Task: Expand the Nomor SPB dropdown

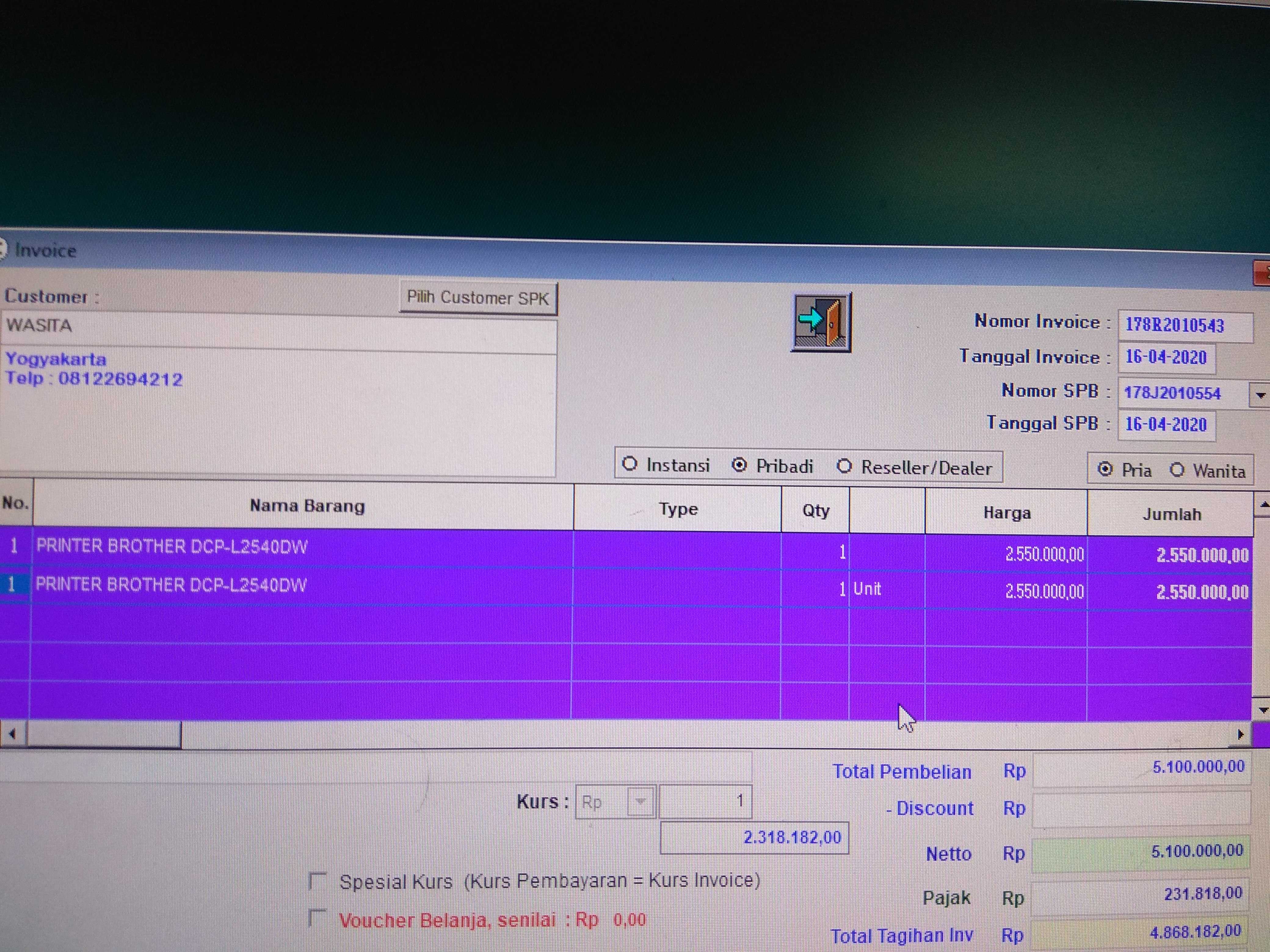Action: coord(1260,395)
